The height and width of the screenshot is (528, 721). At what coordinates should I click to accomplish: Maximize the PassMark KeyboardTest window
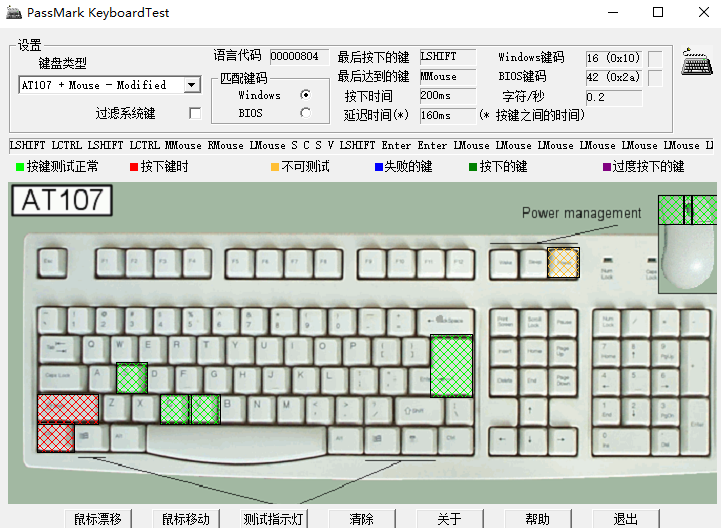point(658,12)
